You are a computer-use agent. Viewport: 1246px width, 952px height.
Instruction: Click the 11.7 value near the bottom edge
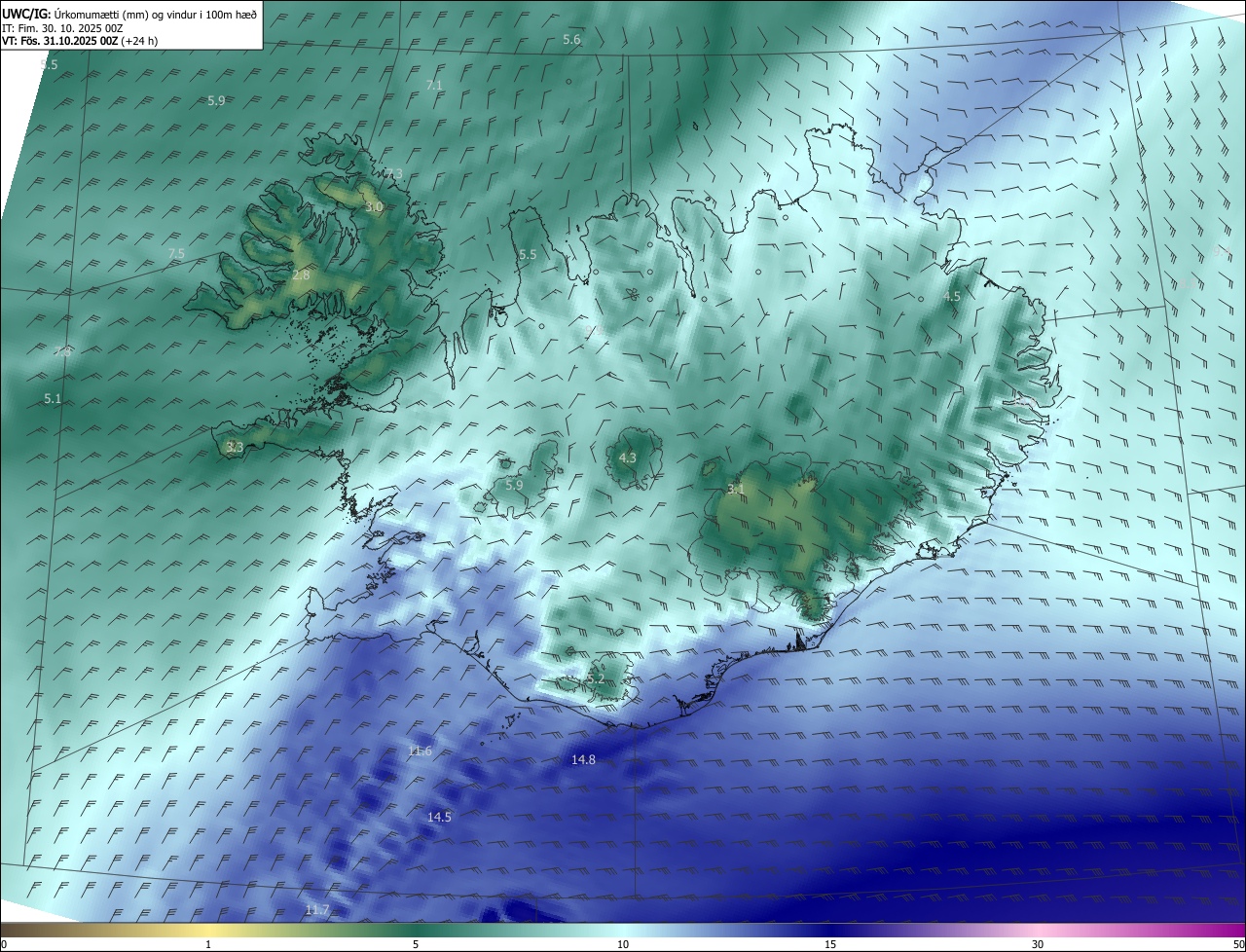pos(317,910)
